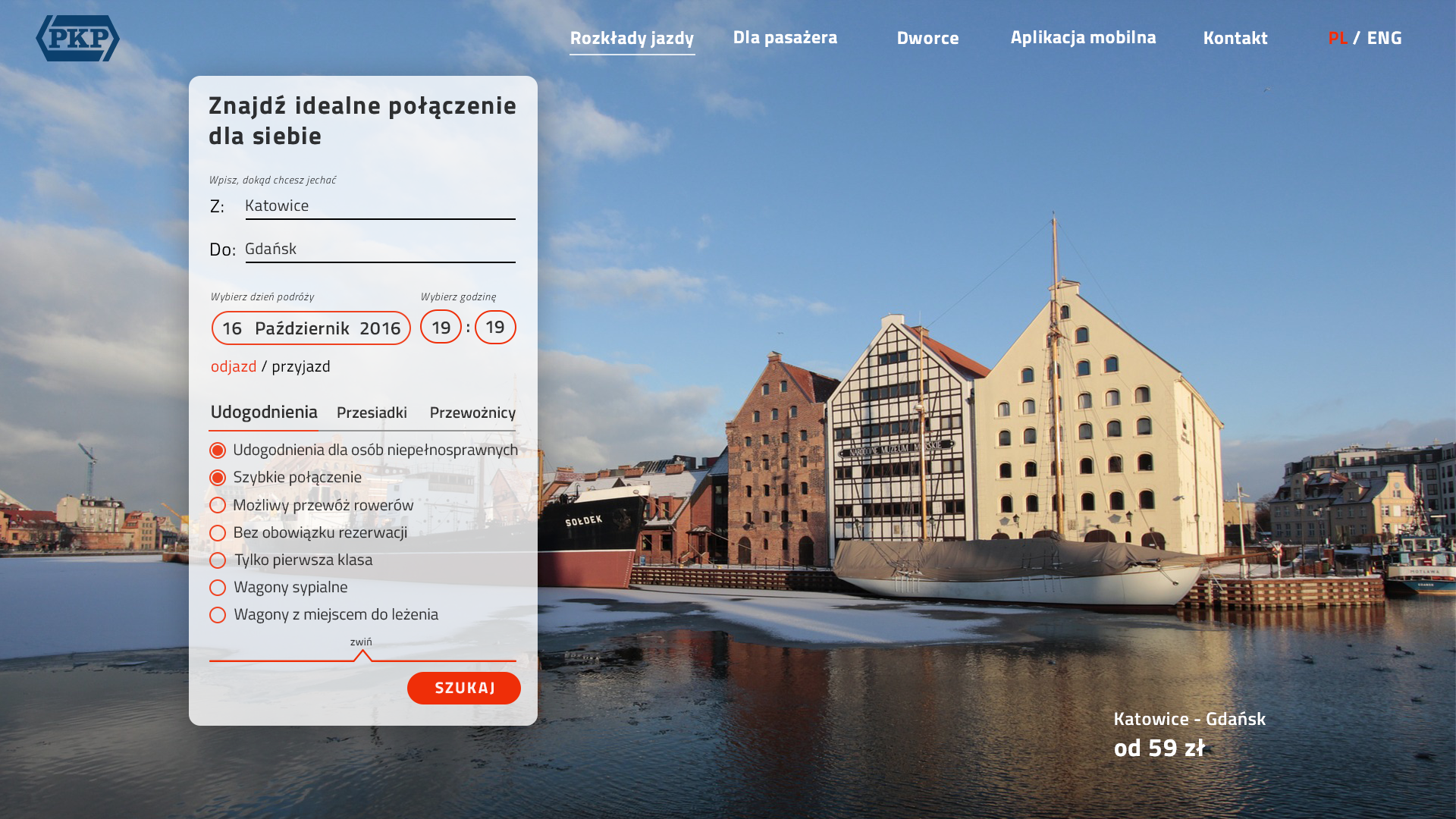The height and width of the screenshot is (819, 1456).
Task: Click the PKP logo icon
Action: point(77,38)
